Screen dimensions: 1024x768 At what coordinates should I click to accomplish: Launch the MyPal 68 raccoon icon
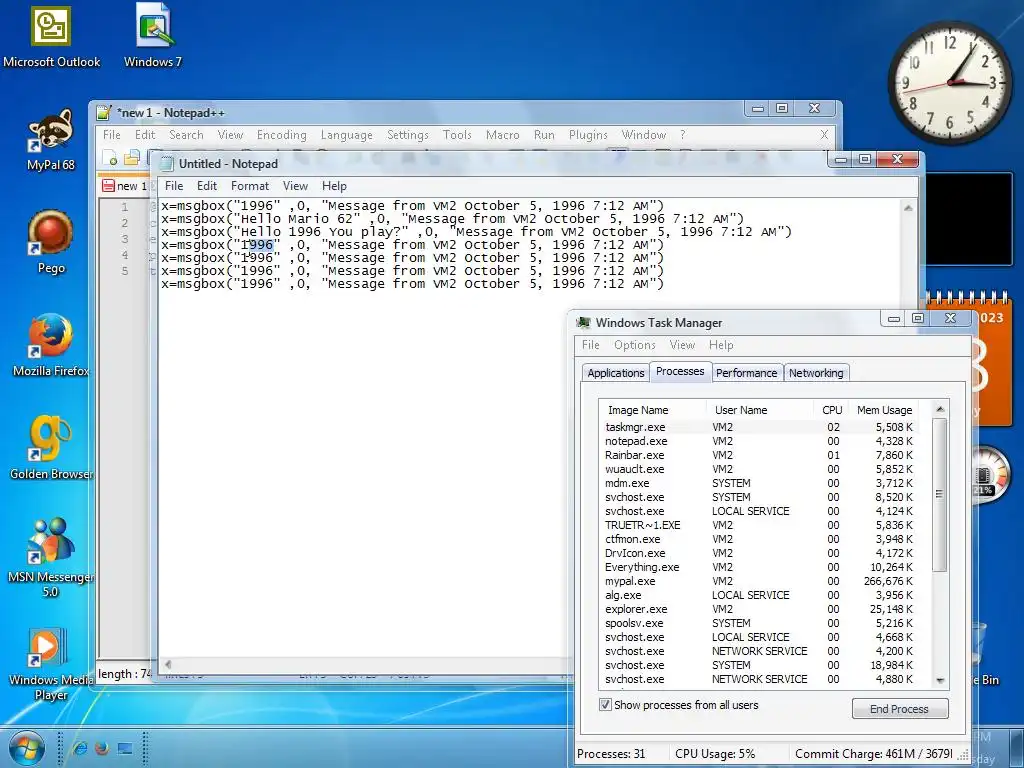pos(51,140)
